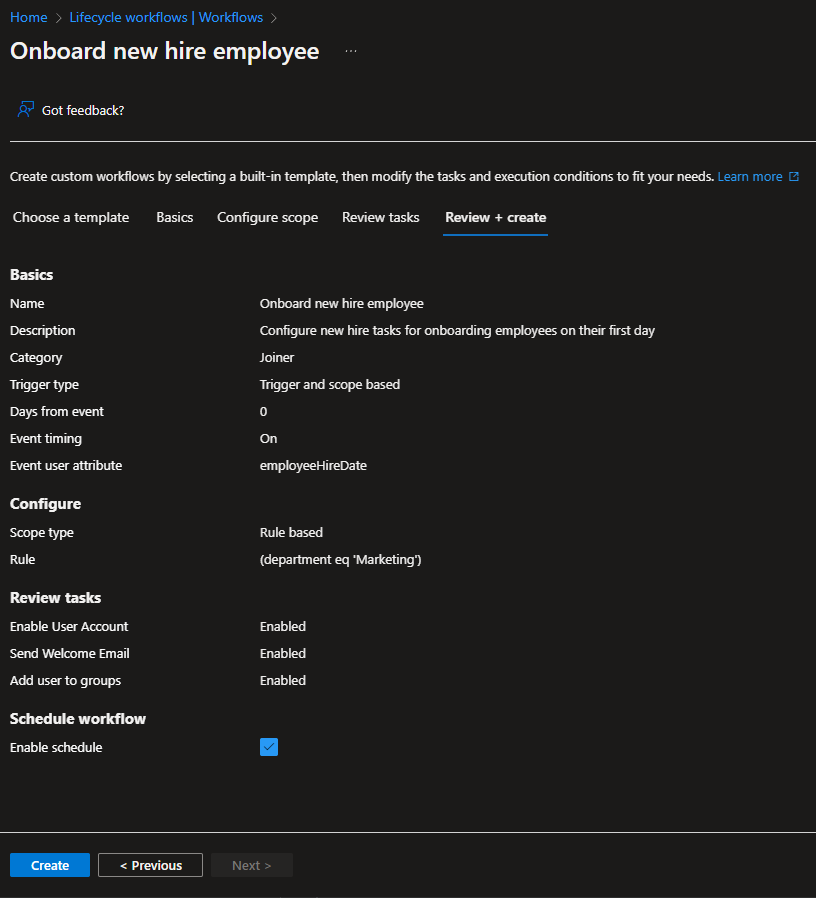Go back with the Previous button
This screenshot has width=816, height=898.
click(150, 865)
